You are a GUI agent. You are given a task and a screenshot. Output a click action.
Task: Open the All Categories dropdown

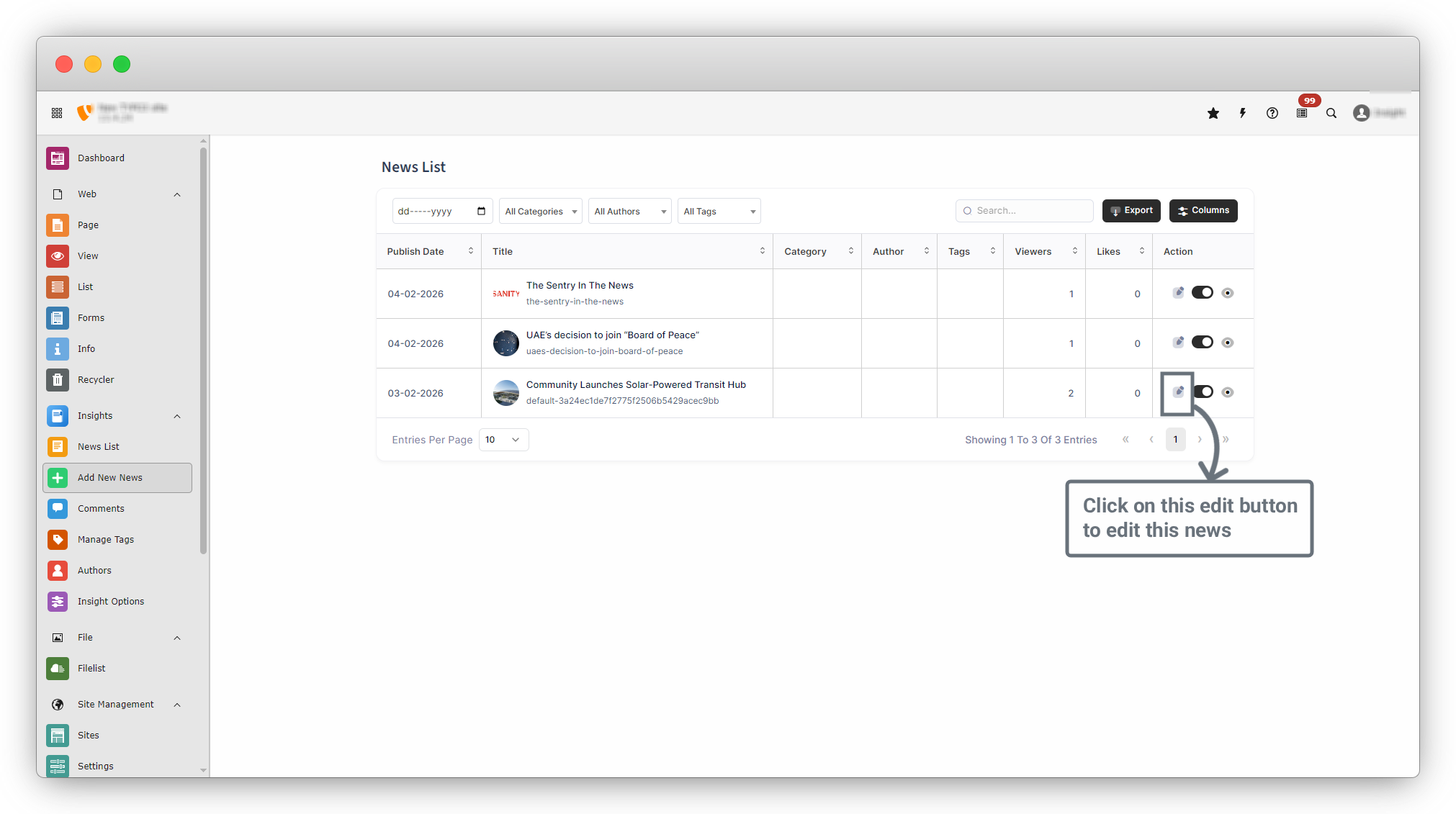tap(540, 212)
